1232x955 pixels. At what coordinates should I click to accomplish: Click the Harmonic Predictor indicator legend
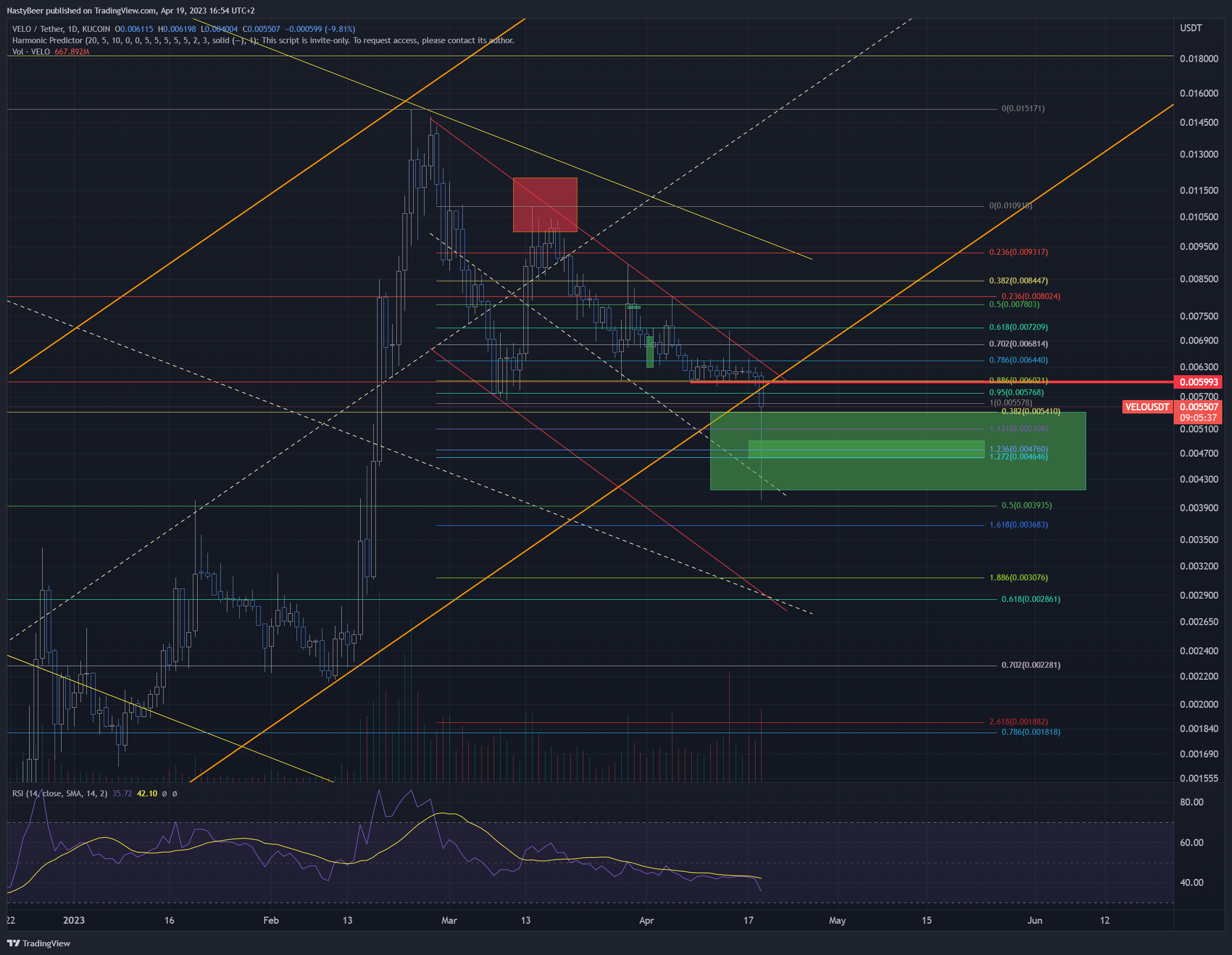(263, 40)
